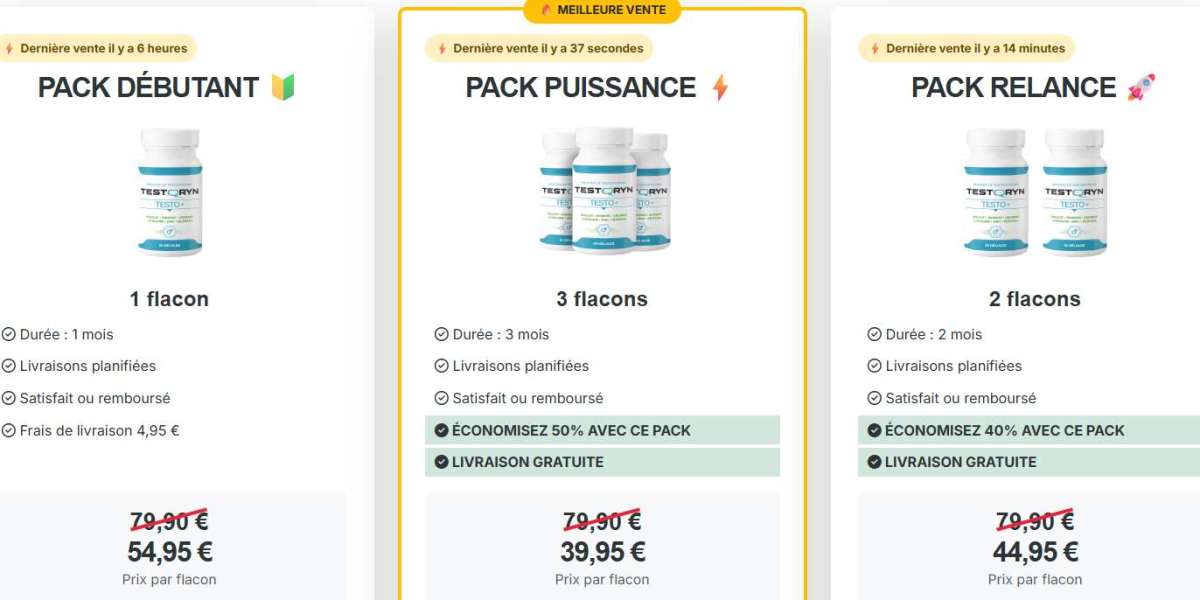Click the 54,95 € price of Pack Débutant
Image resolution: width=1200 pixels, height=600 pixels.
point(170,551)
